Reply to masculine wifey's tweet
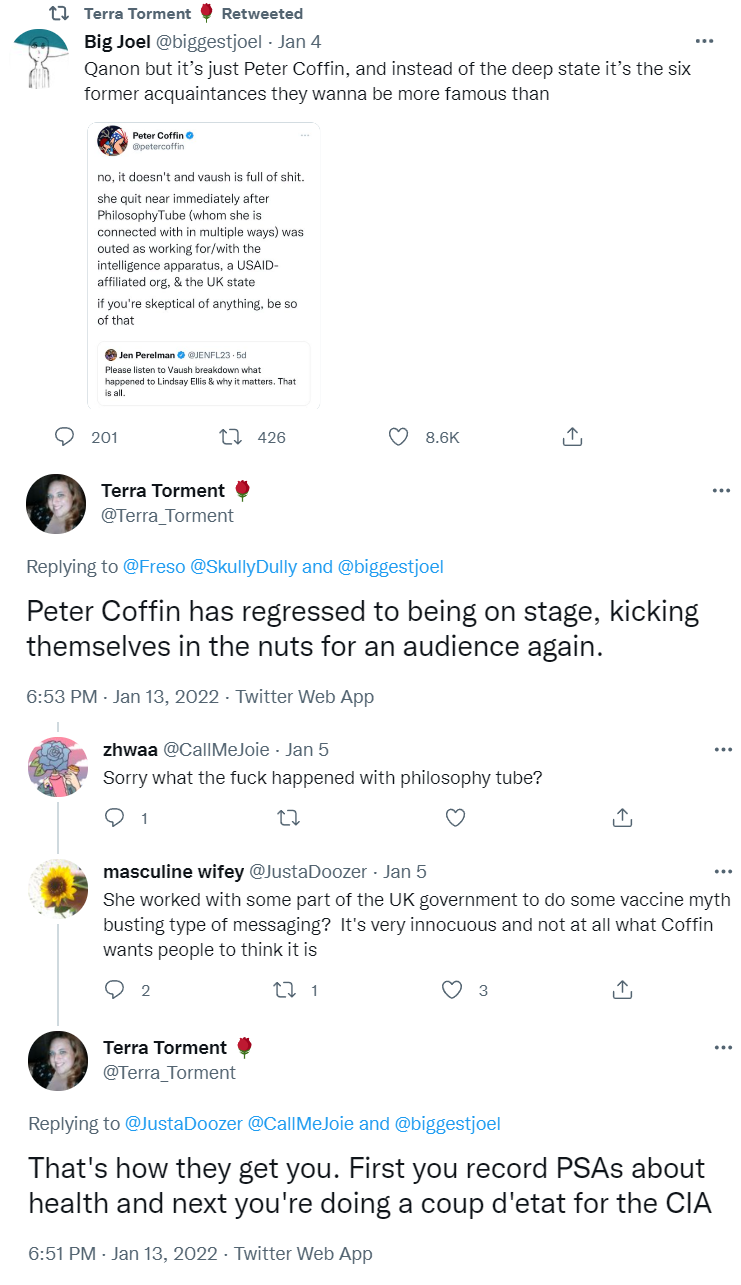This screenshot has height=1285, width=741. [x=115, y=990]
